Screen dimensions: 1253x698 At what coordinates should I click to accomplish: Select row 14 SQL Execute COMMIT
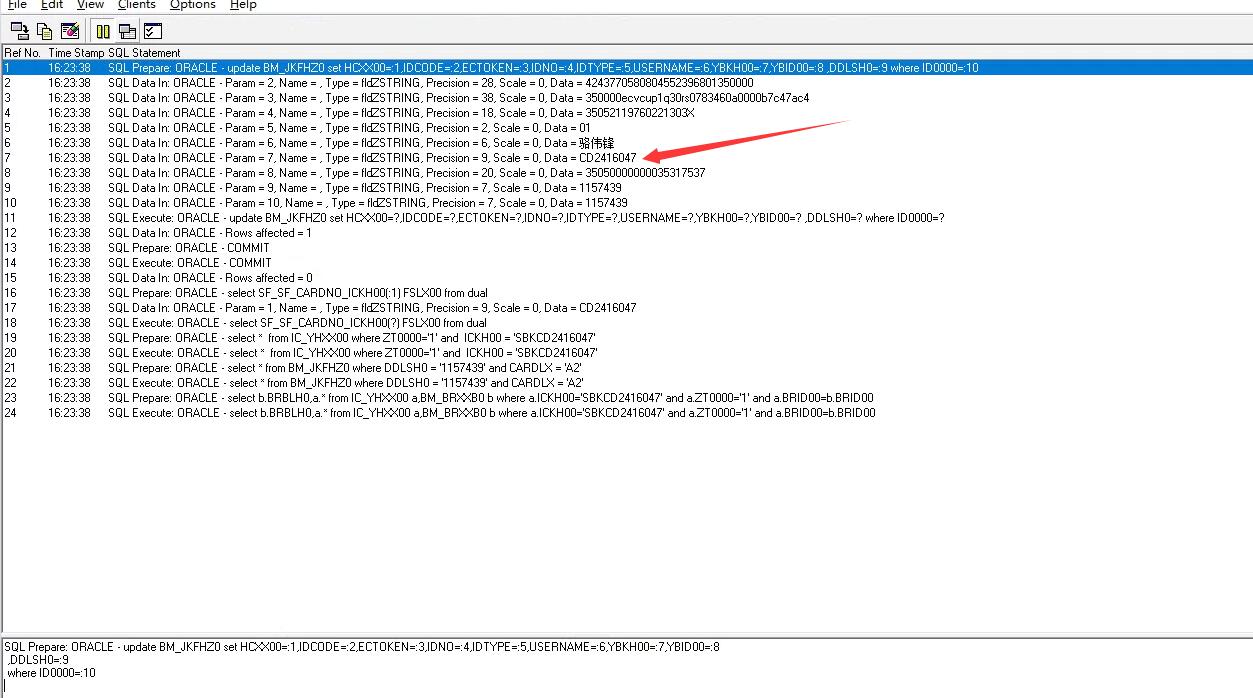coord(626,263)
